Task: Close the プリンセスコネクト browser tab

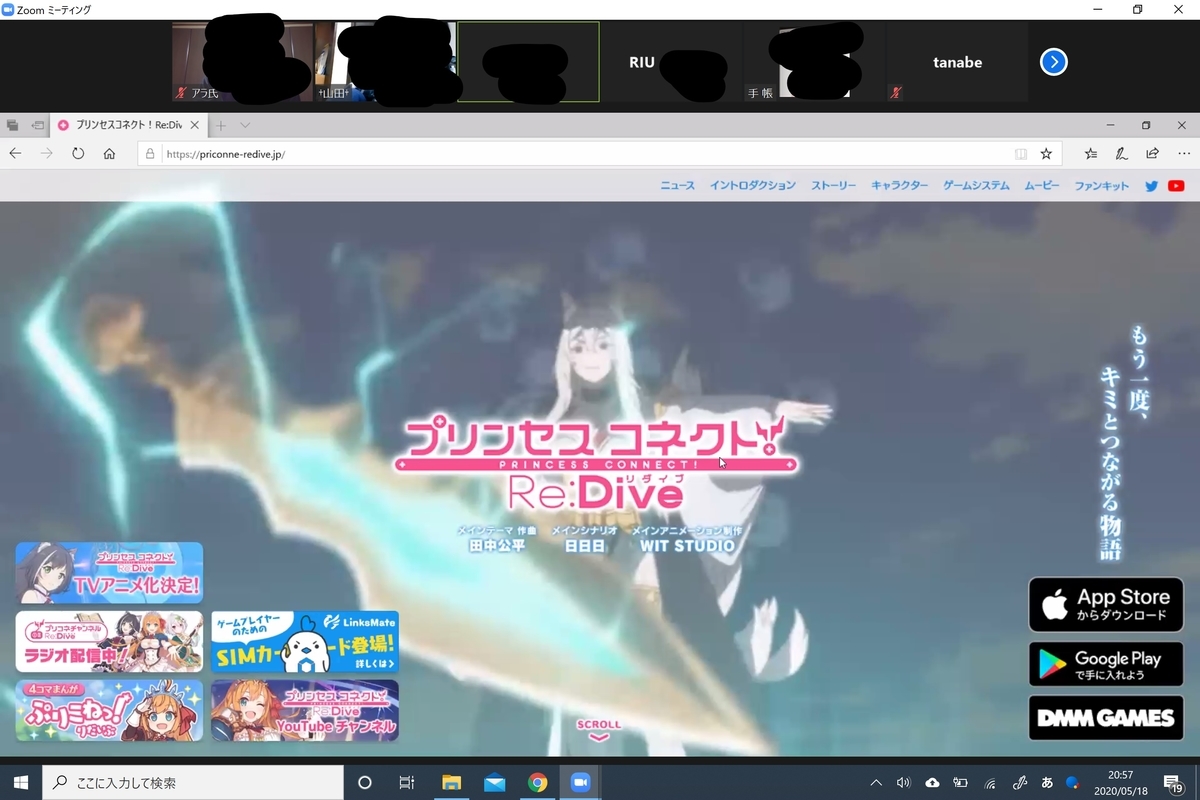Action: point(196,125)
